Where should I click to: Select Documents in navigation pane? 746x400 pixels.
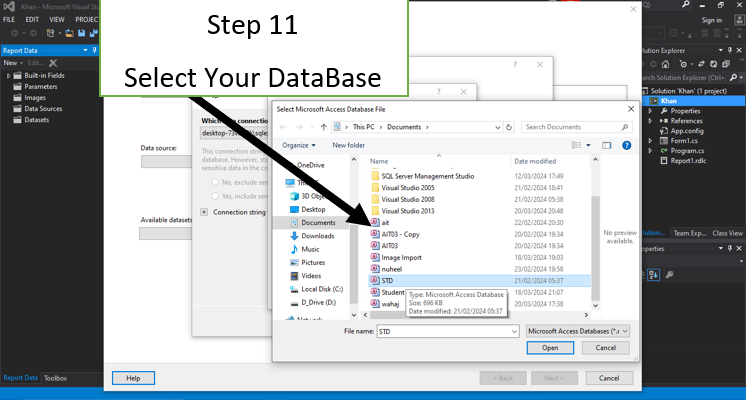coord(318,223)
